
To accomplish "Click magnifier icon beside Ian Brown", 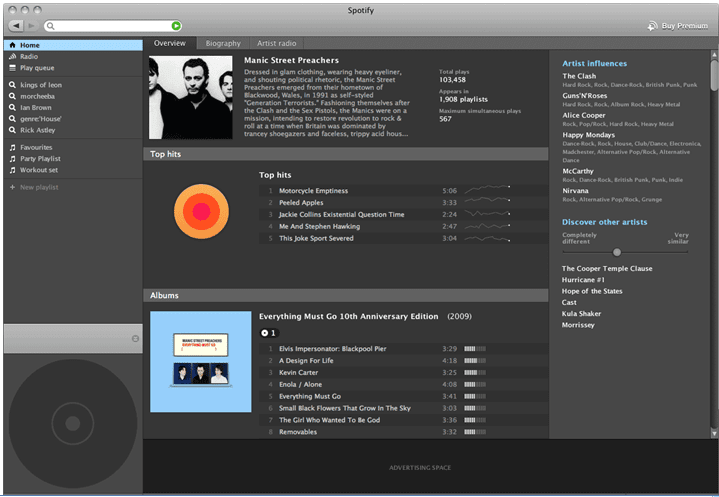I will pyautogui.click(x=12, y=107).
